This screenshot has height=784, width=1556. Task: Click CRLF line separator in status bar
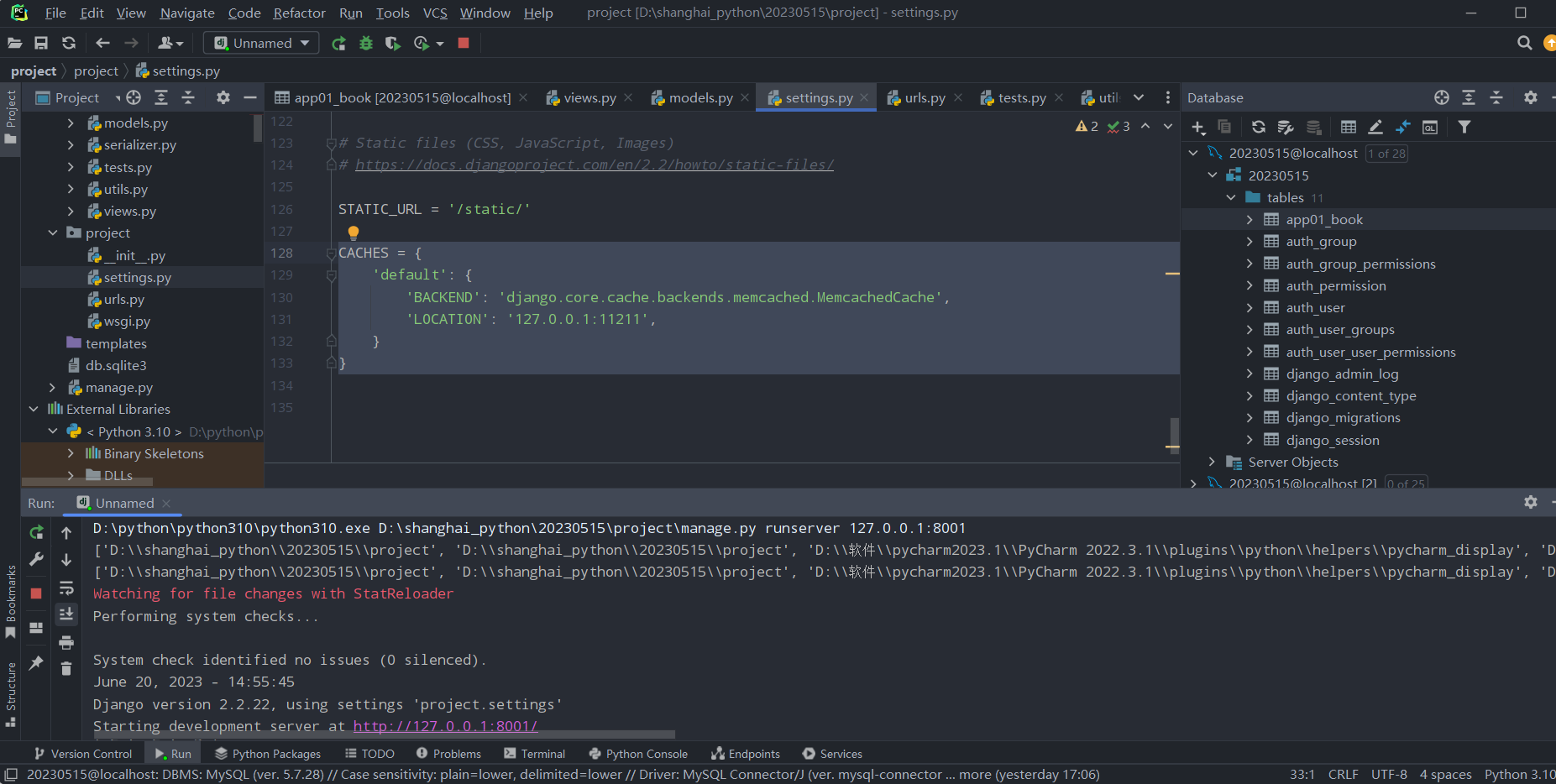1344,774
